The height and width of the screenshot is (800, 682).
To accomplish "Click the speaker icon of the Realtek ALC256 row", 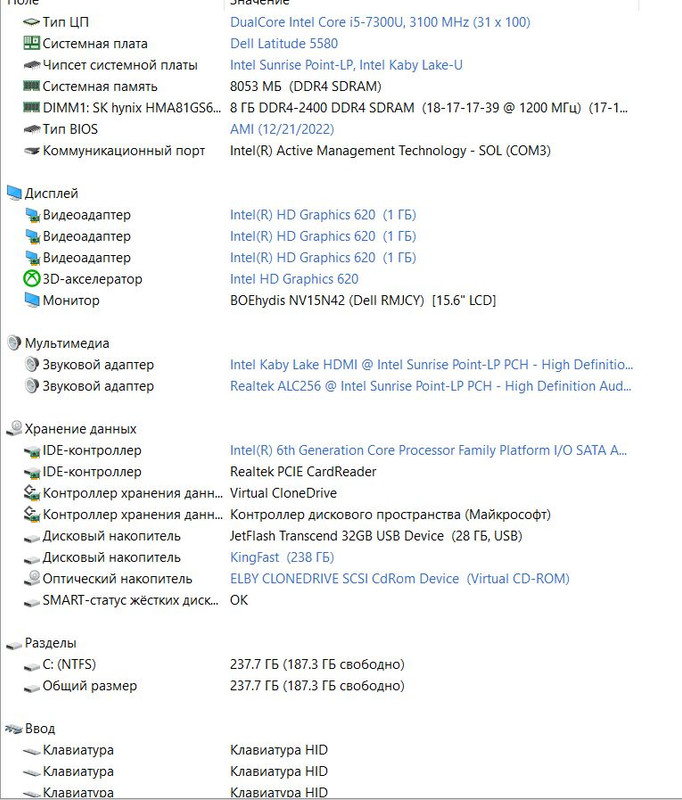I will (31, 386).
